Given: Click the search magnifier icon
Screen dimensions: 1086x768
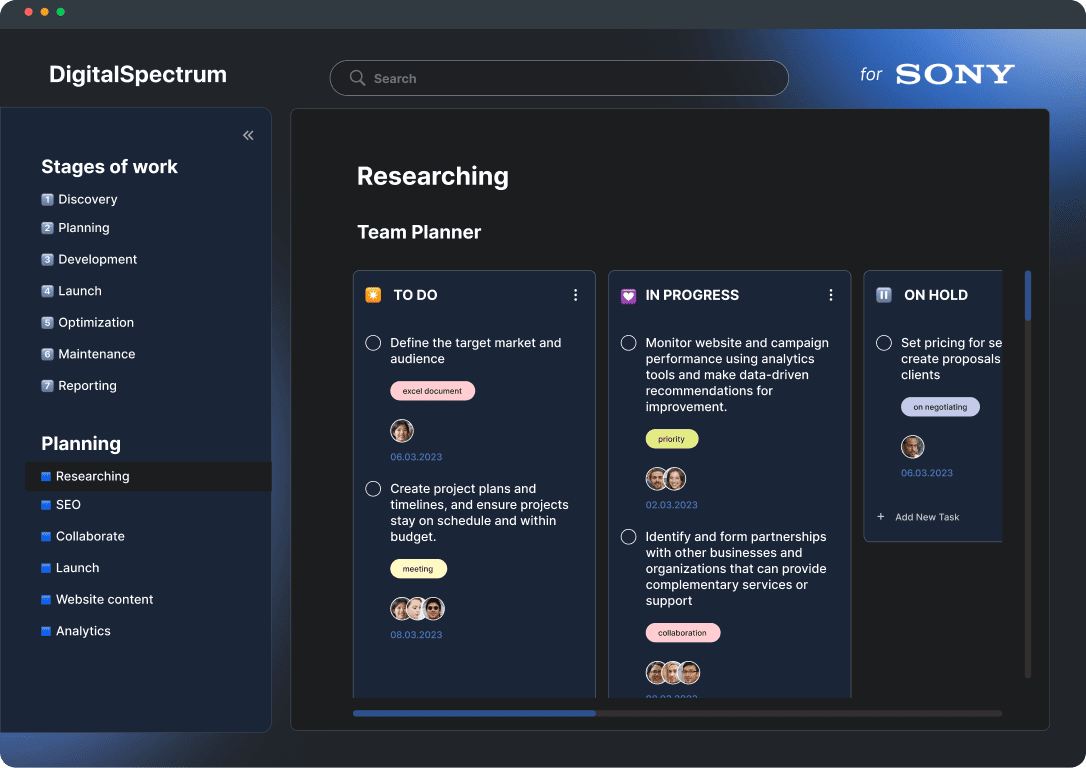Looking at the screenshot, I should point(357,78).
